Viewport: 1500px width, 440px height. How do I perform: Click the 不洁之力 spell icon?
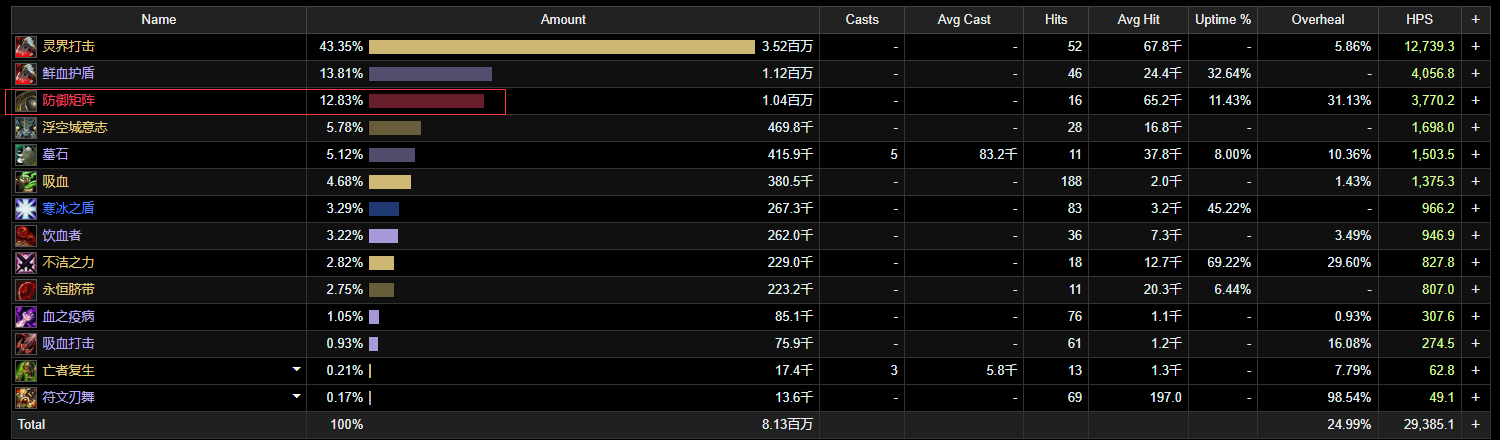tap(26, 263)
